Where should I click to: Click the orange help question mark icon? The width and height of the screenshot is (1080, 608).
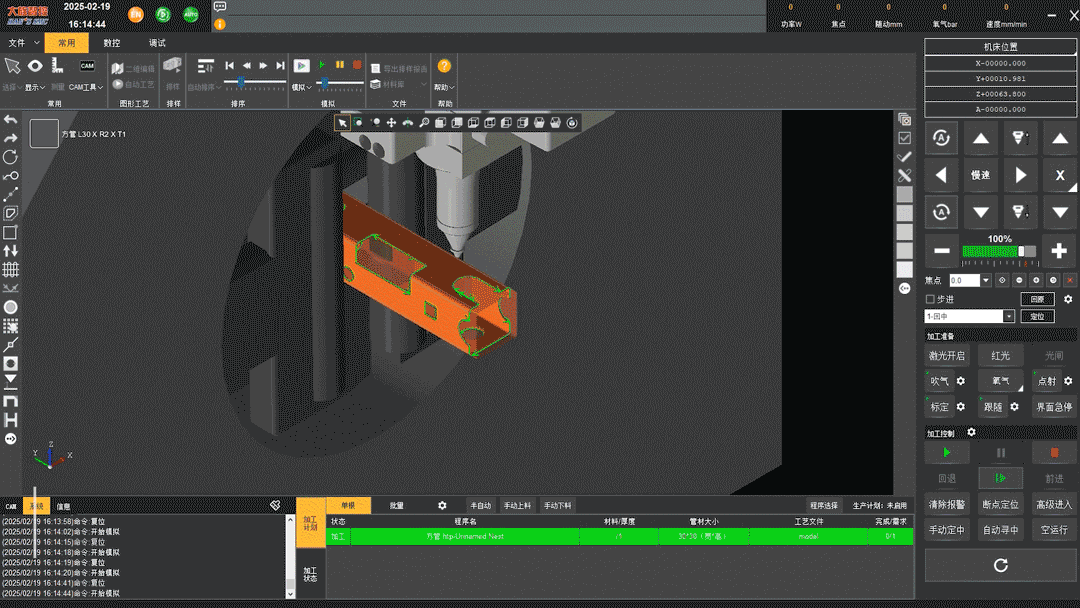[x=444, y=66]
